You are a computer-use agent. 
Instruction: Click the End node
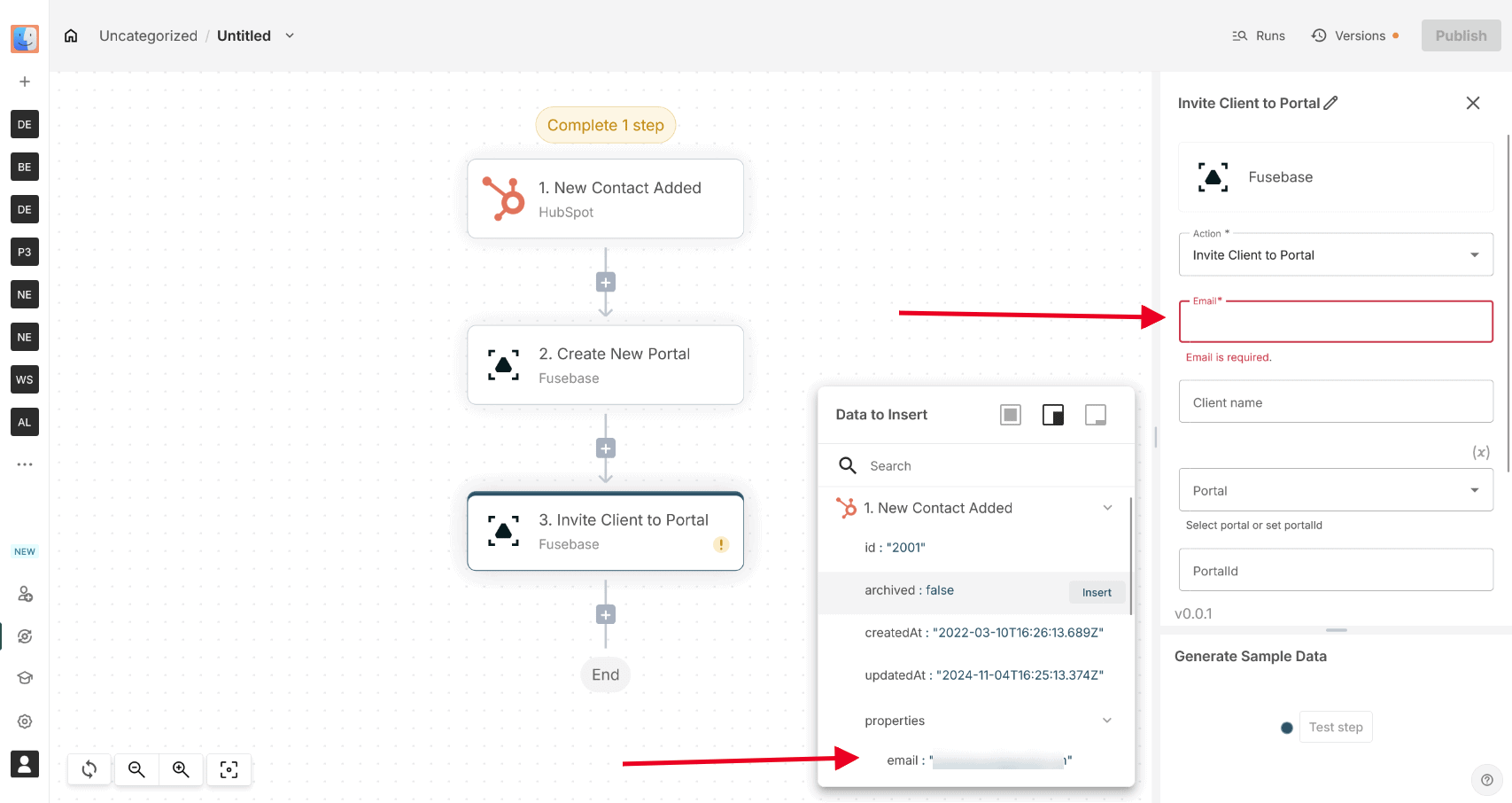tap(606, 674)
